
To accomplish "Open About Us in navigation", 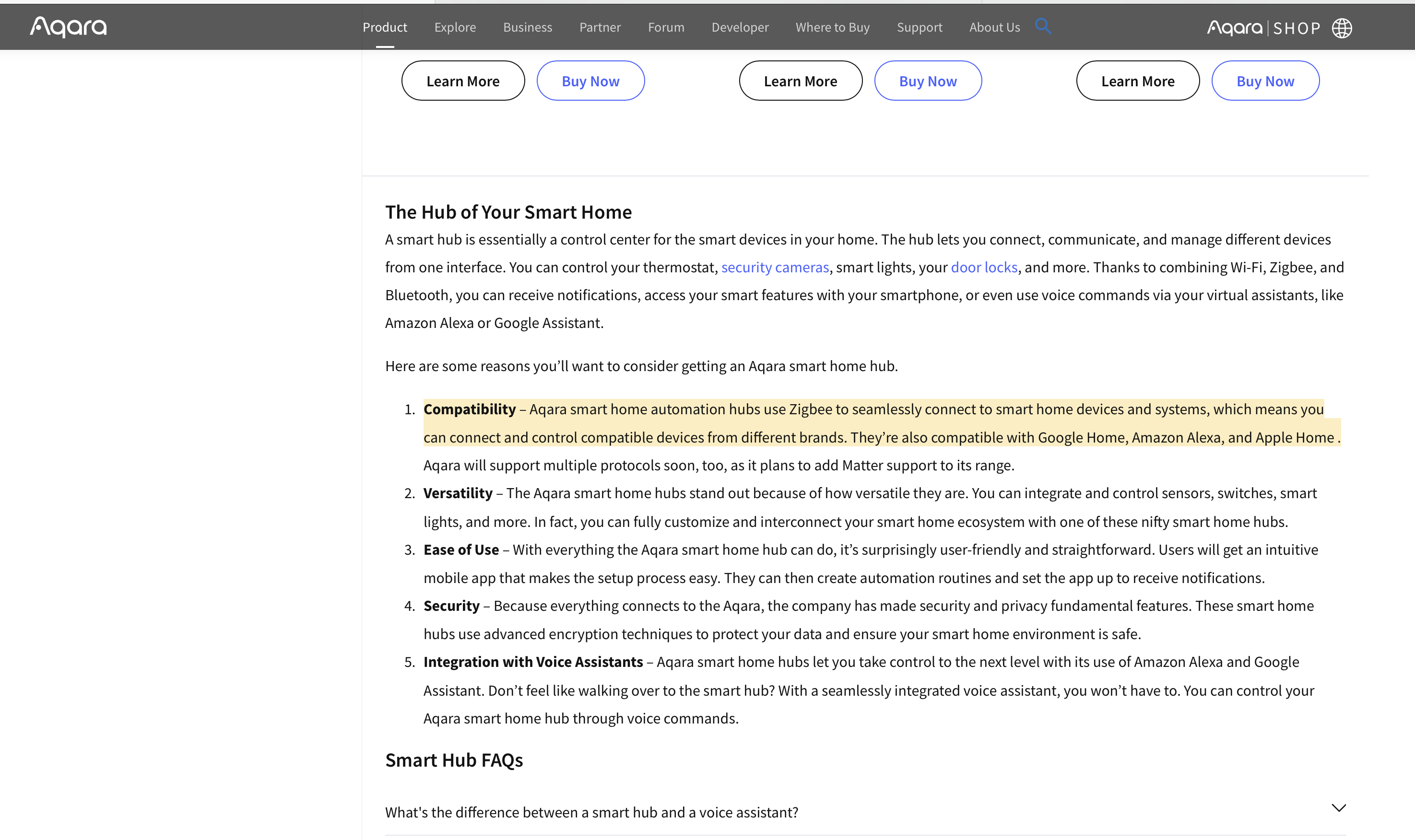I will [994, 27].
